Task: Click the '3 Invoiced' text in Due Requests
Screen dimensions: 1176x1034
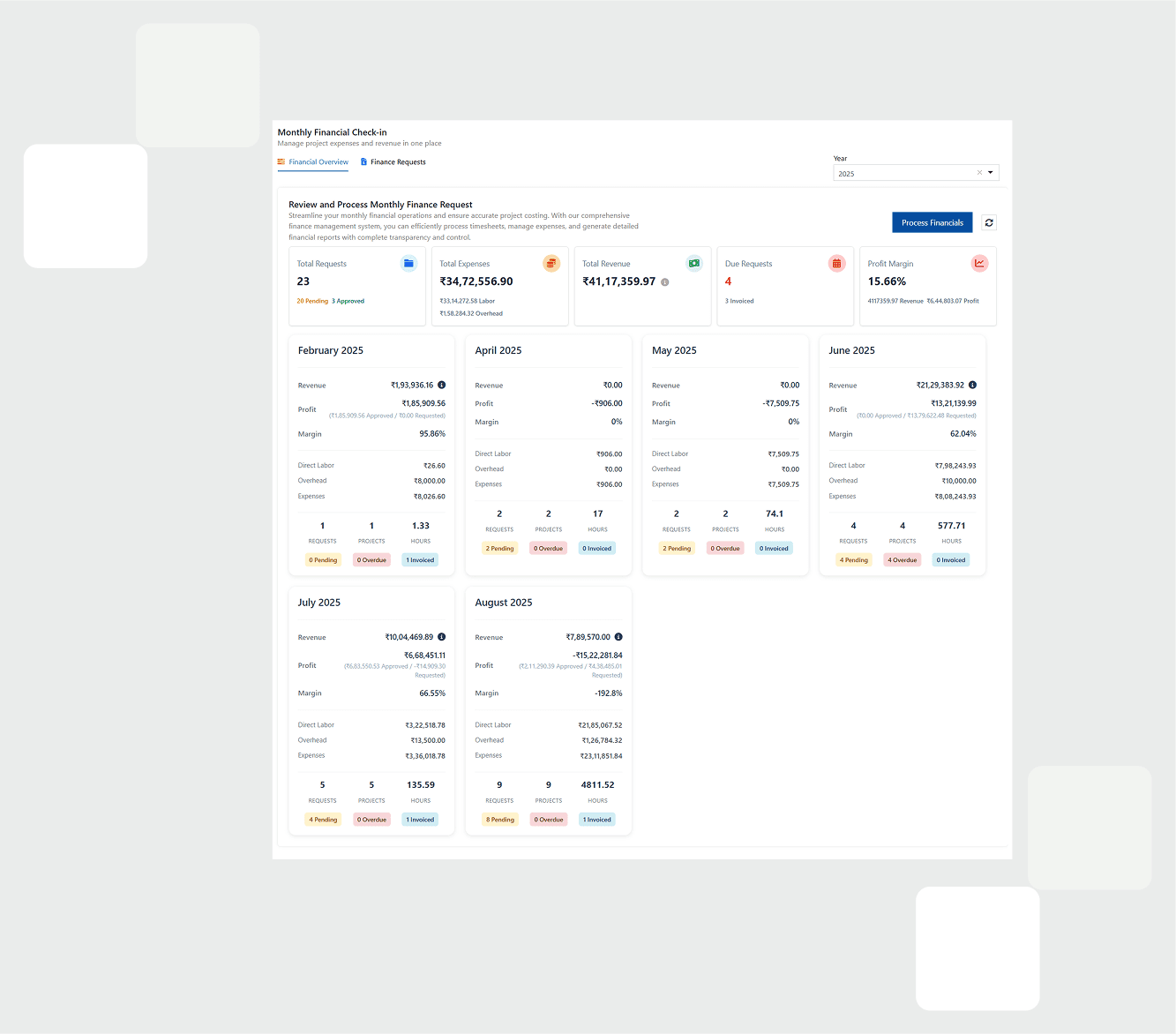Action: tap(739, 301)
